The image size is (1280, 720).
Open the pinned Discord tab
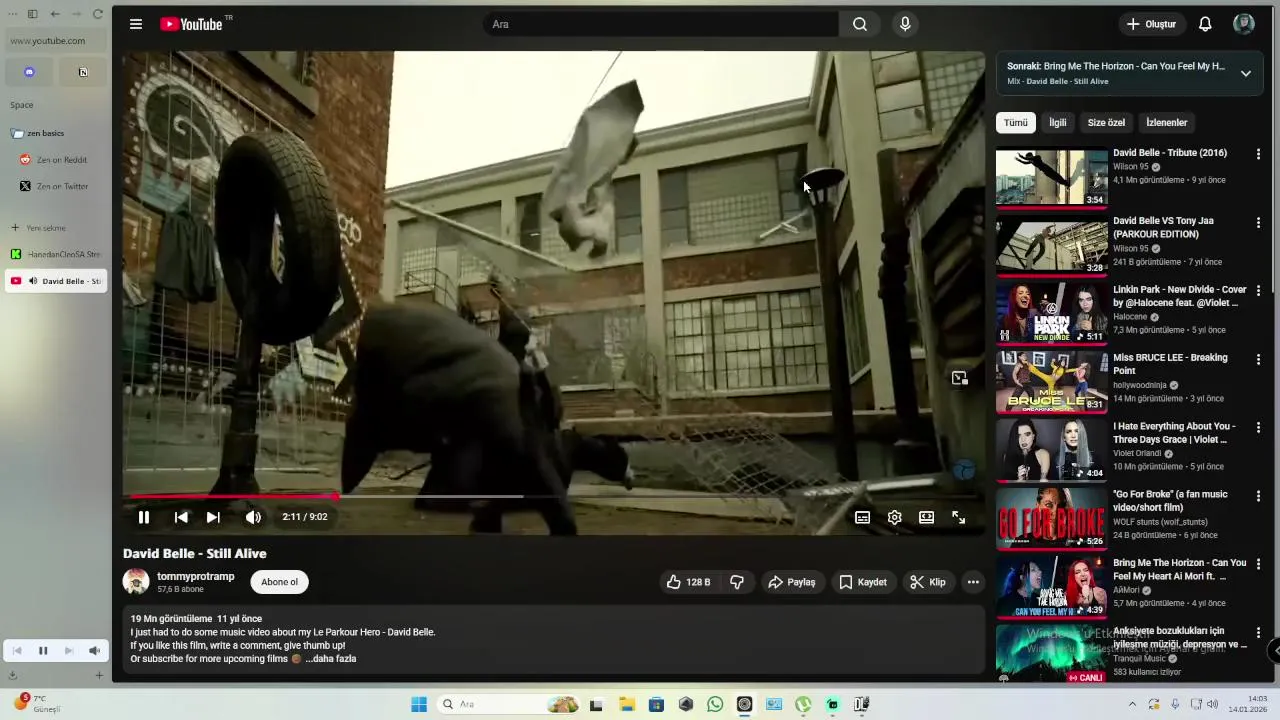click(x=29, y=72)
